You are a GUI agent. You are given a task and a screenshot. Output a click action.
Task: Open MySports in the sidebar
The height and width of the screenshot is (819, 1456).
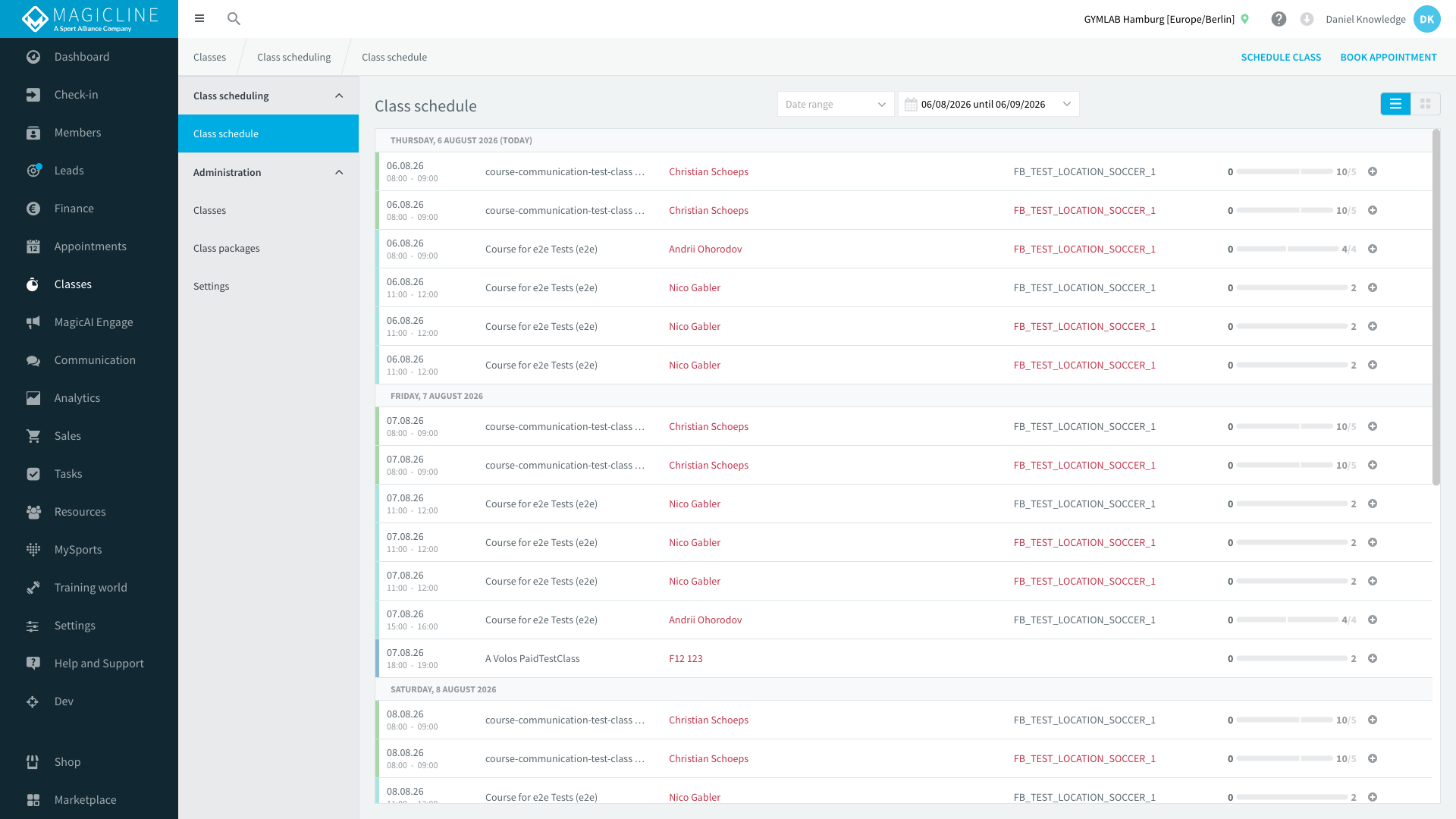coord(89,550)
